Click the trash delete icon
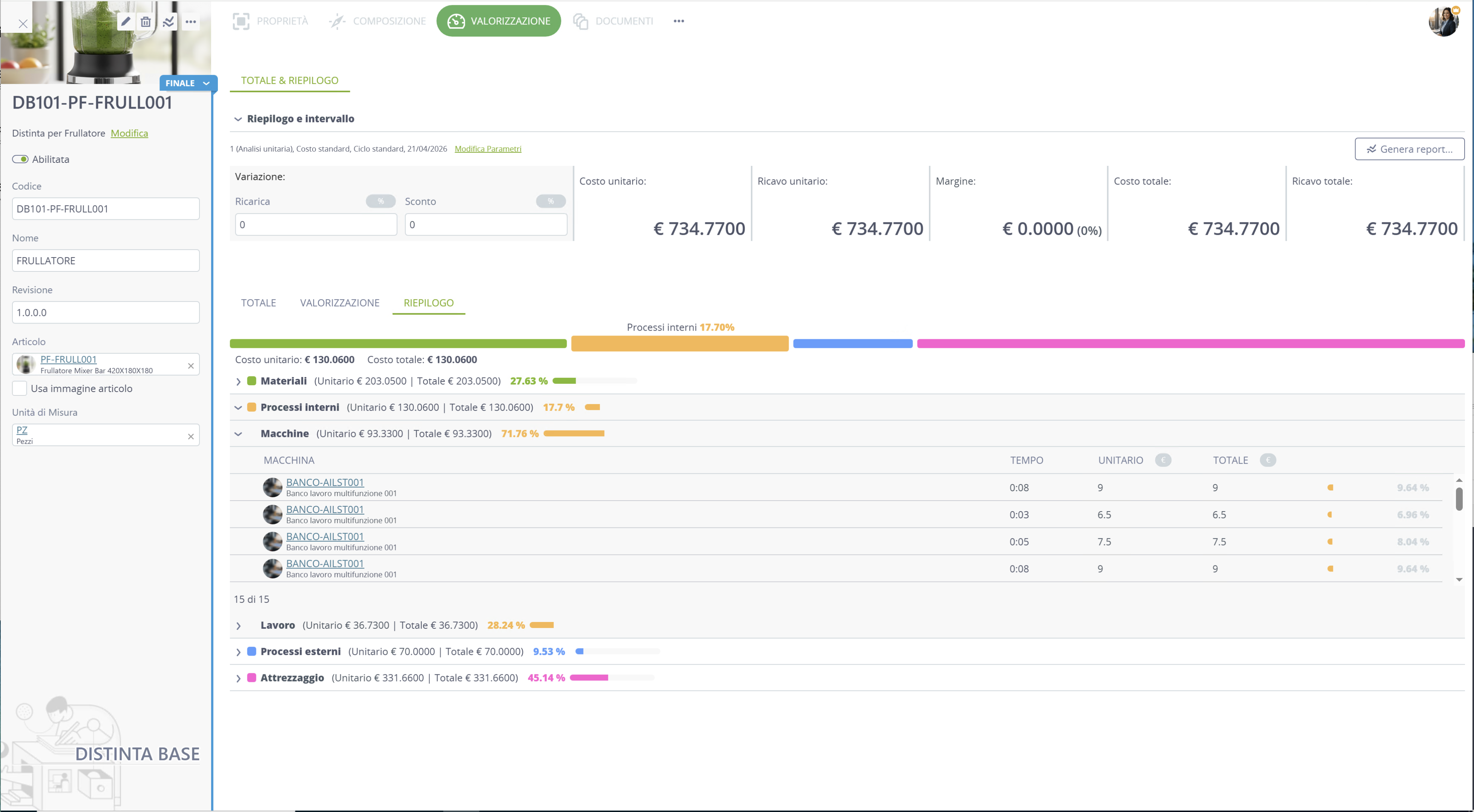 point(146,22)
